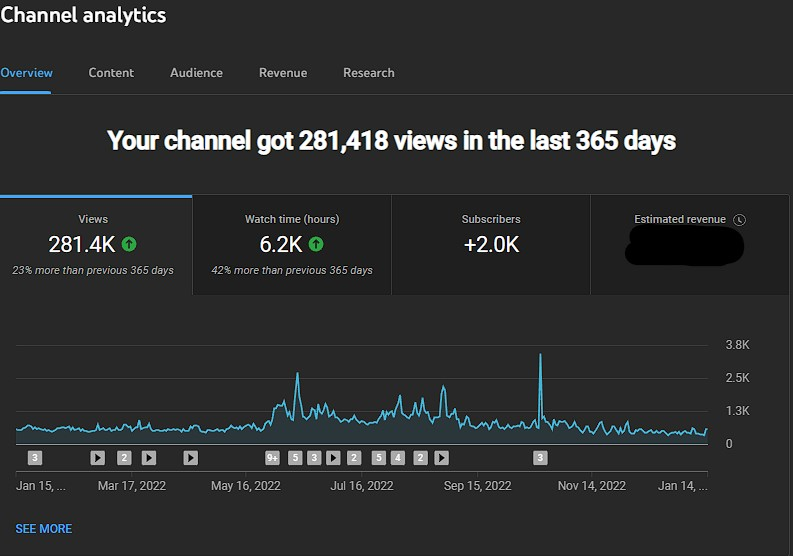Open the play marker between 3 and 2 near July
The image size is (793, 556).
tap(333, 458)
